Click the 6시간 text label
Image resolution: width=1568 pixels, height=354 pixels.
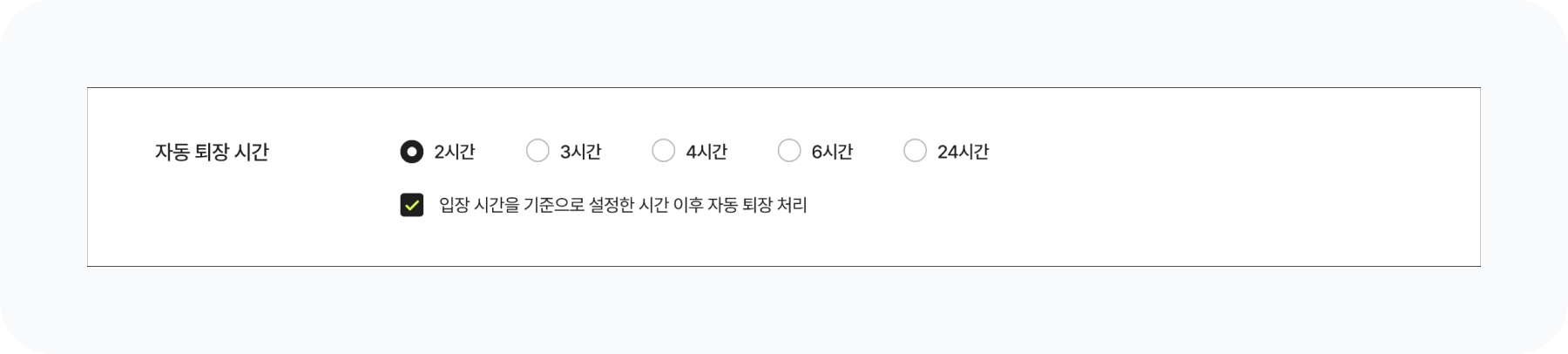[832, 152]
